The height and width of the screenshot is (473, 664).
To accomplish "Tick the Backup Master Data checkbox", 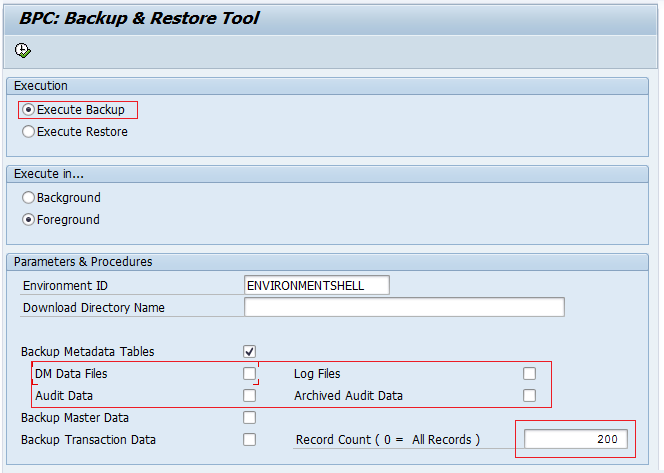I will tap(249, 418).
